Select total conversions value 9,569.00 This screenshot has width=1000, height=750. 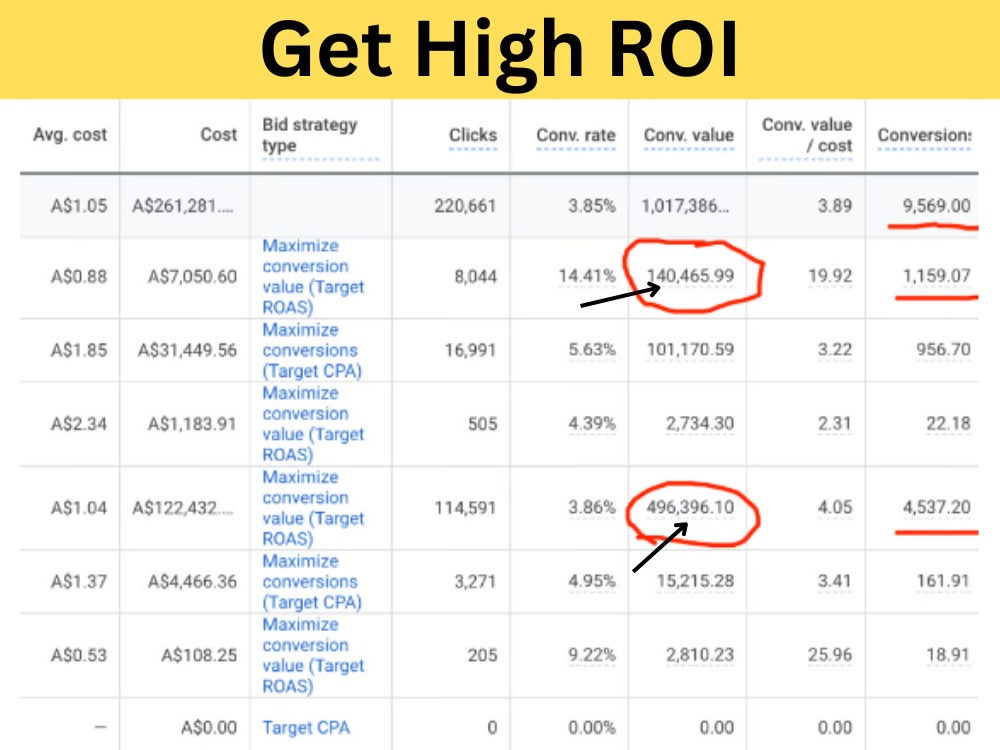point(936,205)
